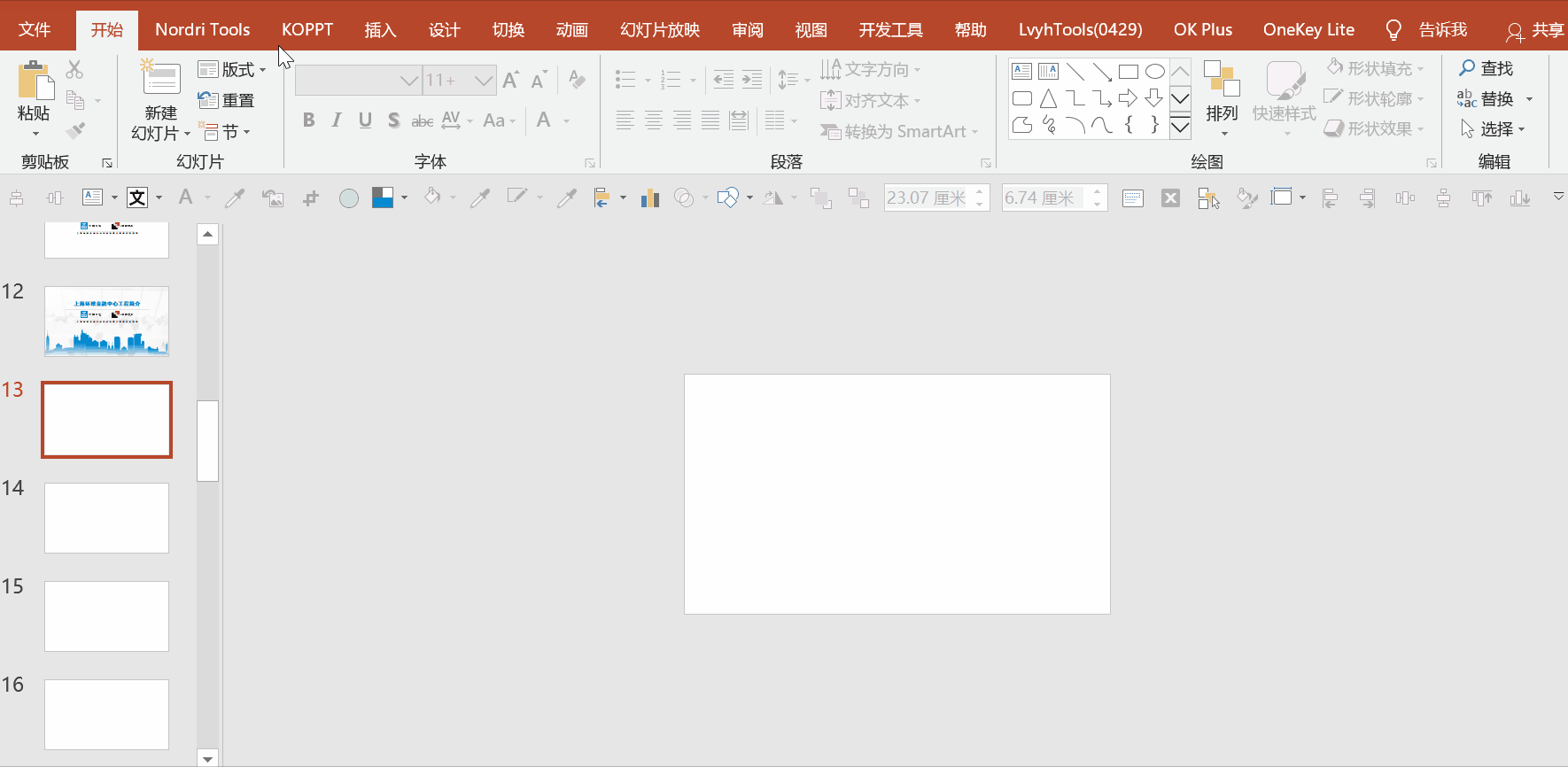Decrease the list indent level
Viewport: 1568px width, 767px height.
[724, 80]
